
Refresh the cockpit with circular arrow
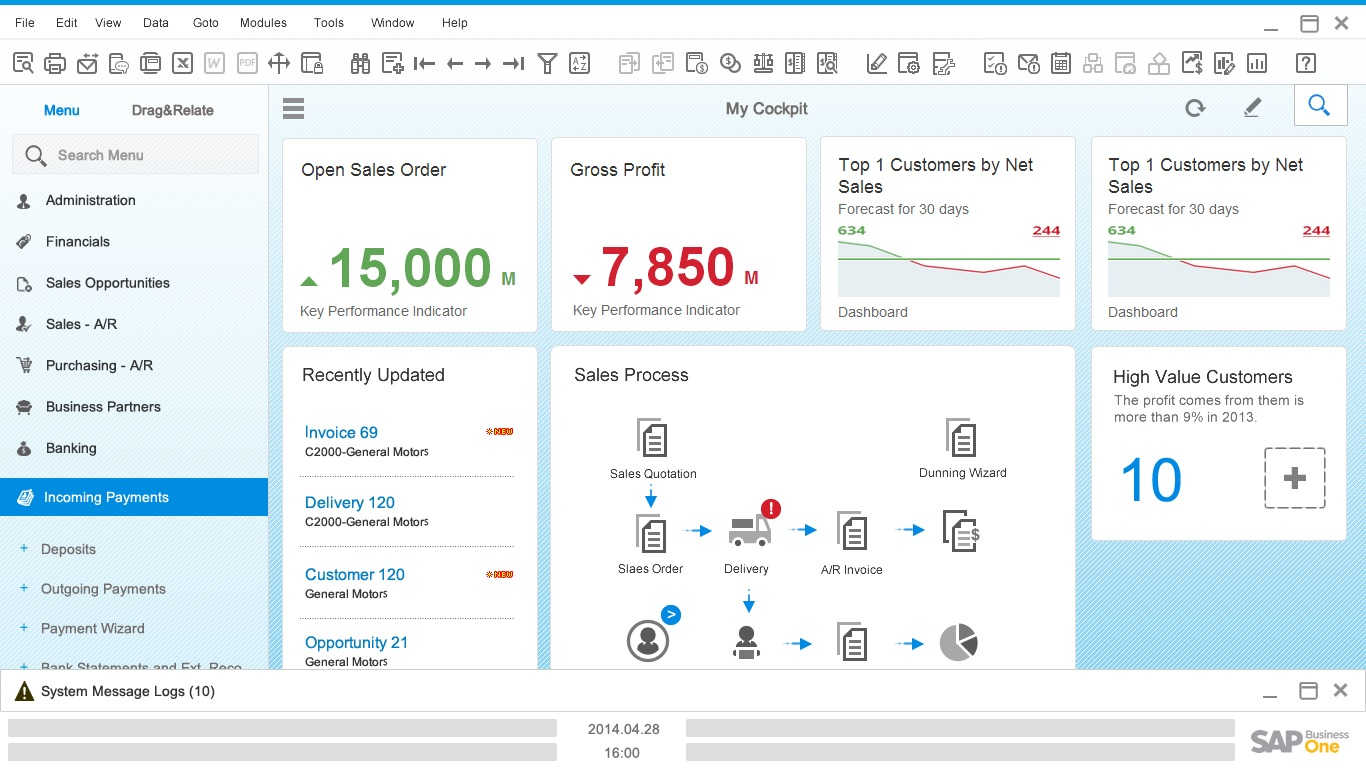tap(1195, 108)
